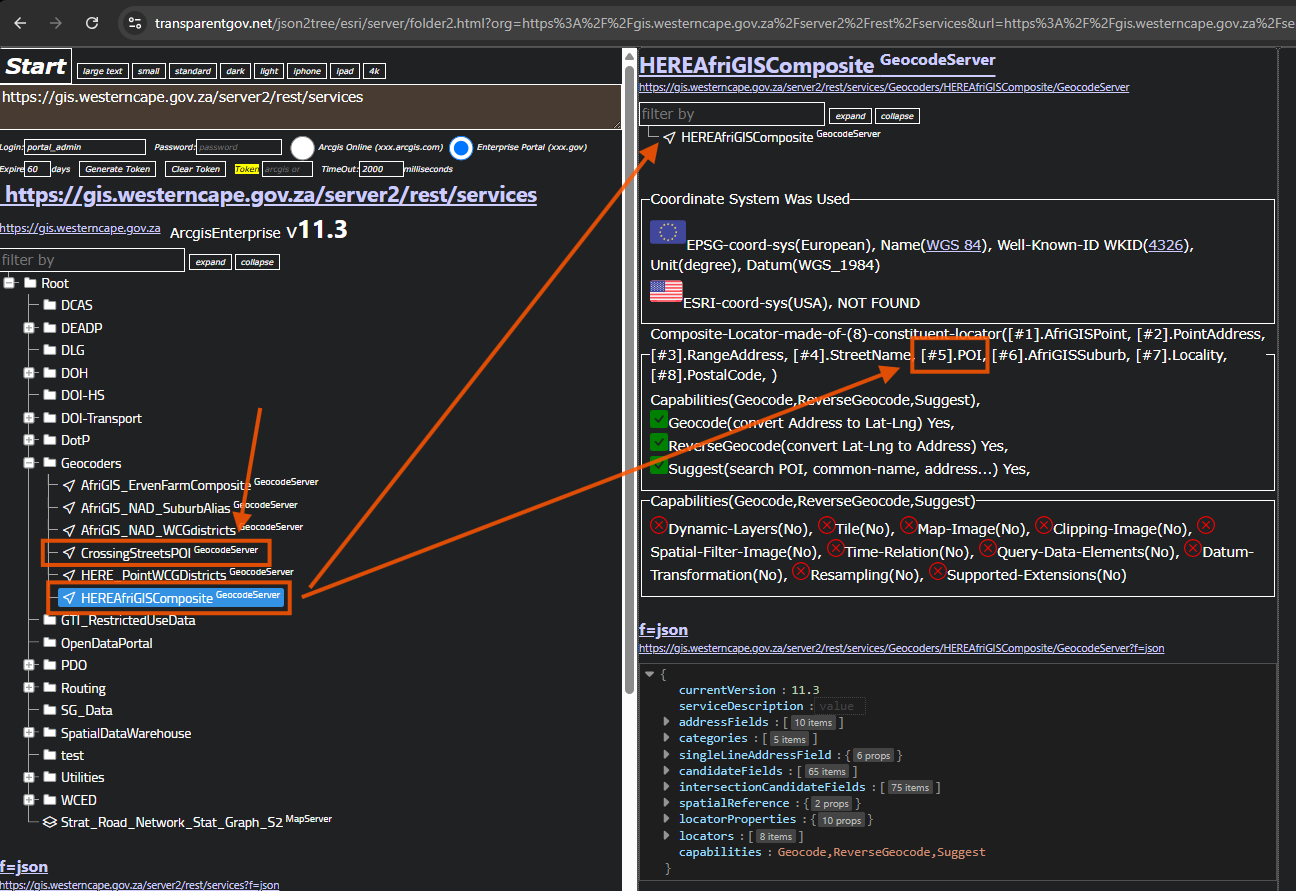Expand the DEADP folder node
Image resolution: width=1296 pixels, height=891 pixels.
(29, 328)
